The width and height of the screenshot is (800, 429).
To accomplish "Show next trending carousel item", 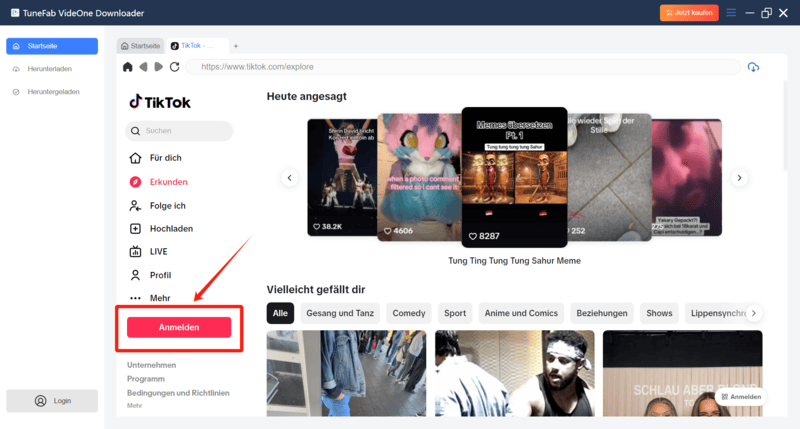I will tap(739, 178).
